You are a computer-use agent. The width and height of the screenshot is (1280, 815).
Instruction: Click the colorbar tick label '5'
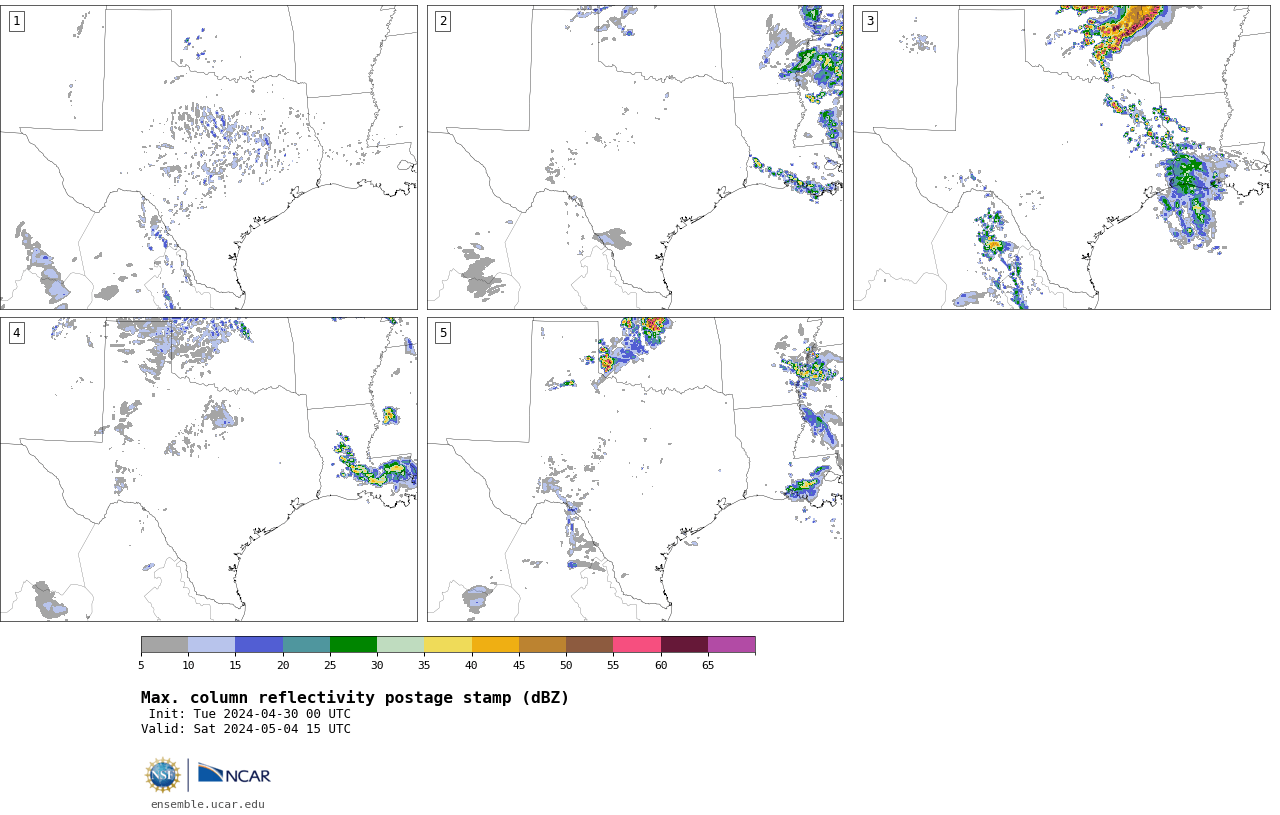tap(141, 665)
